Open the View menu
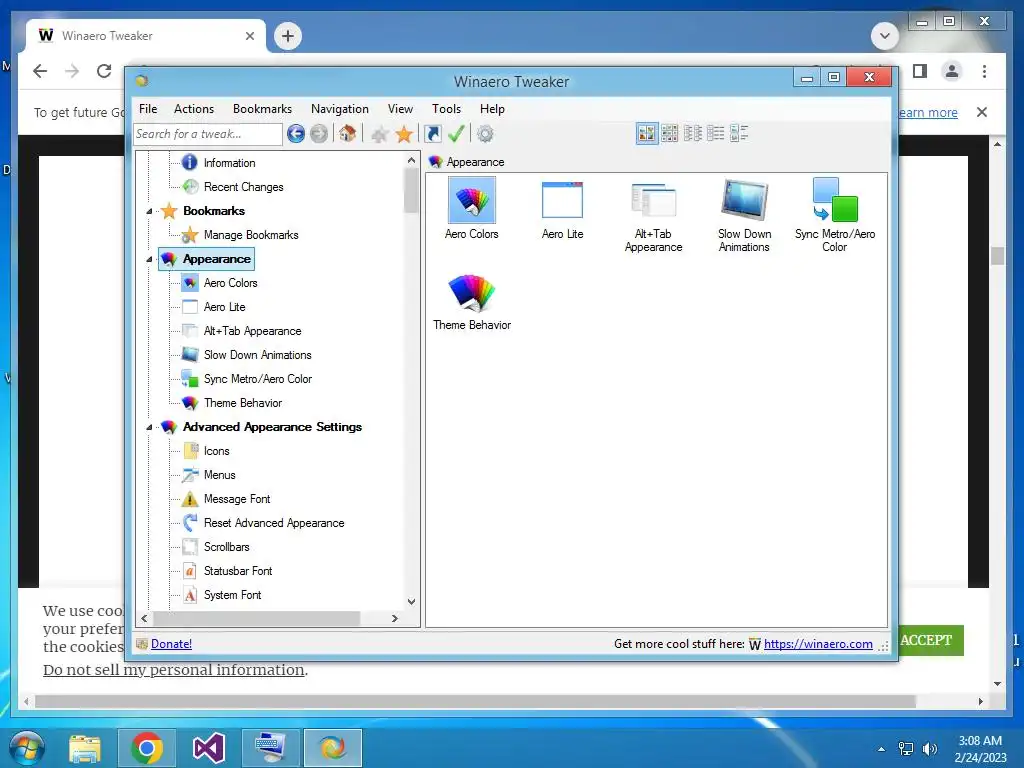 (400, 109)
